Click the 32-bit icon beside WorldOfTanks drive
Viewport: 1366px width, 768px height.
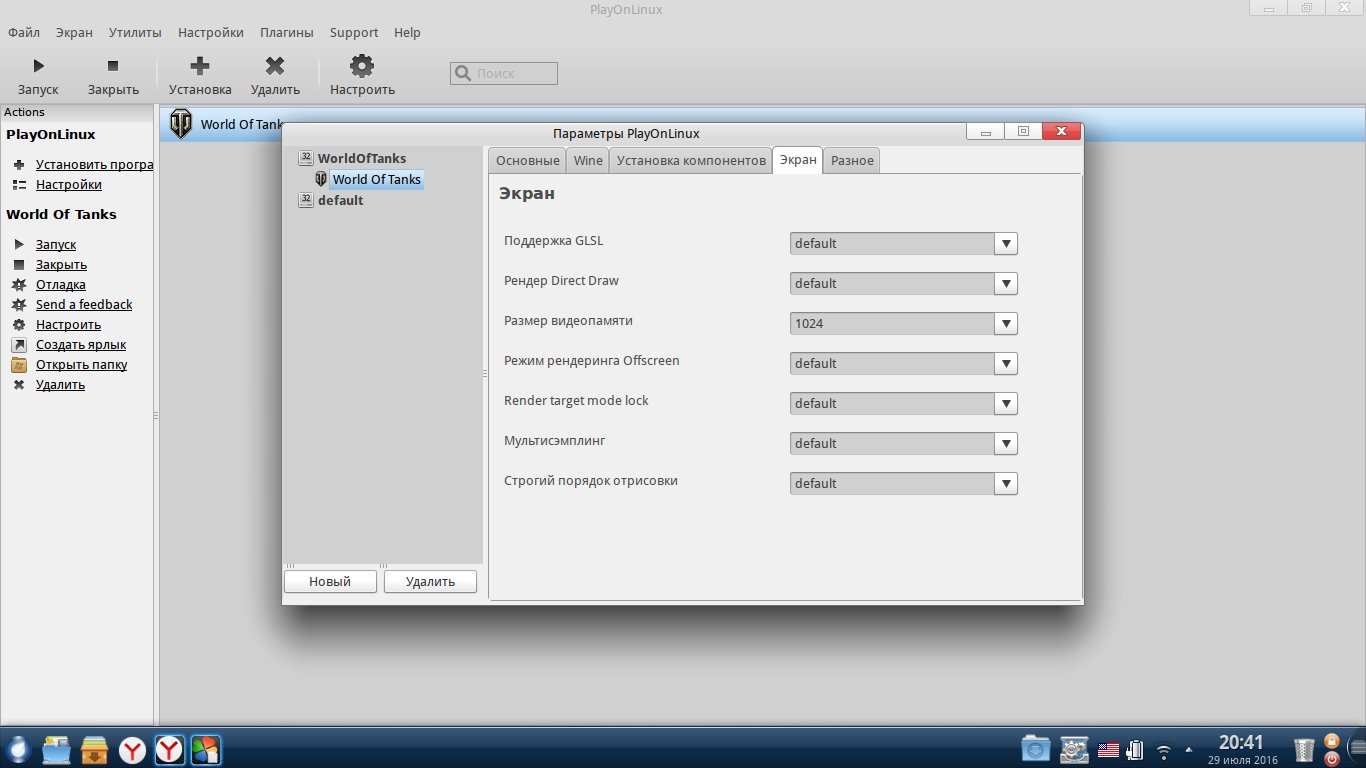pyautogui.click(x=306, y=158)
